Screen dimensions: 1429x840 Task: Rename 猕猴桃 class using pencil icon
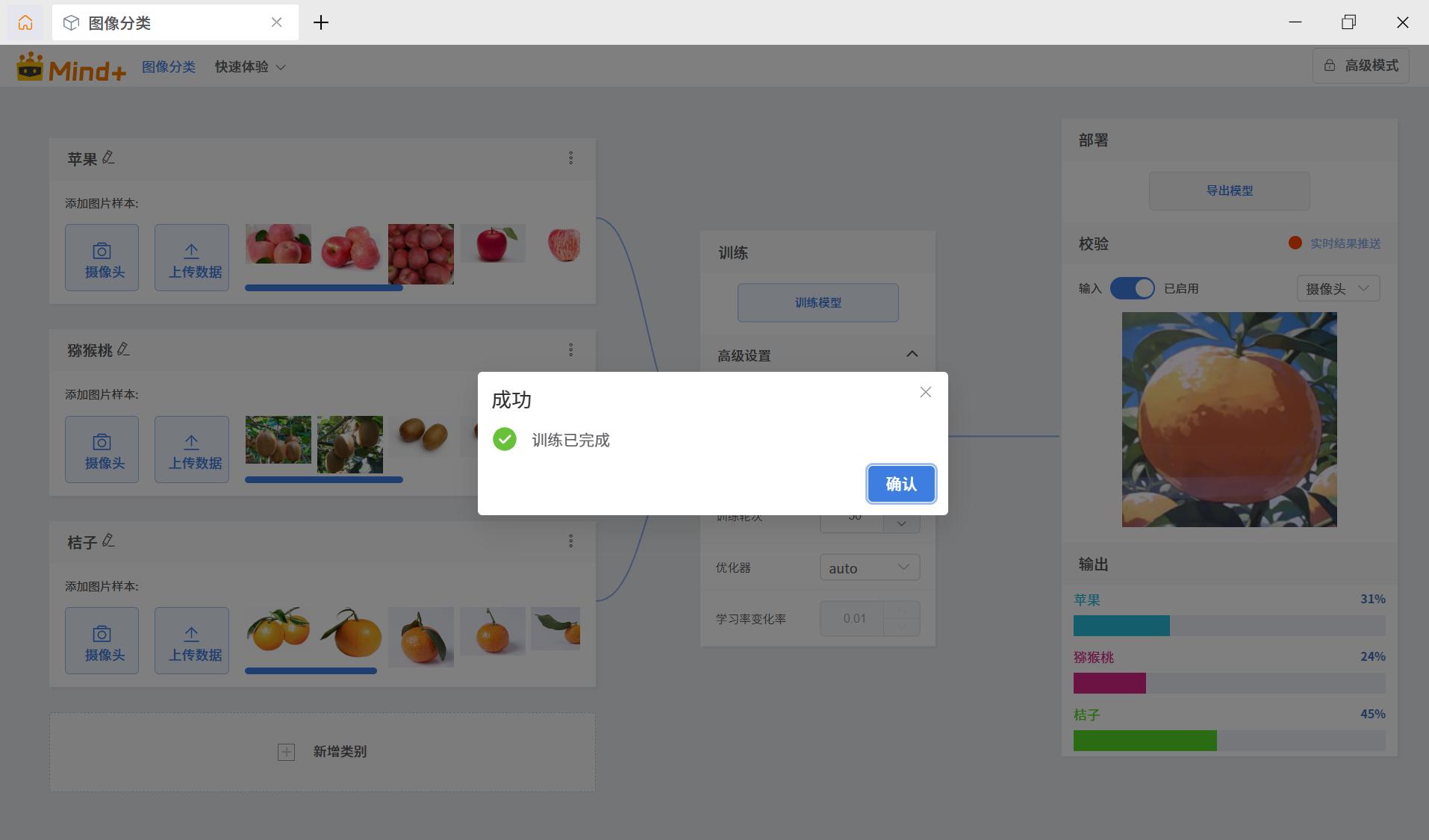pyautogui.click(x=124, y=349)
